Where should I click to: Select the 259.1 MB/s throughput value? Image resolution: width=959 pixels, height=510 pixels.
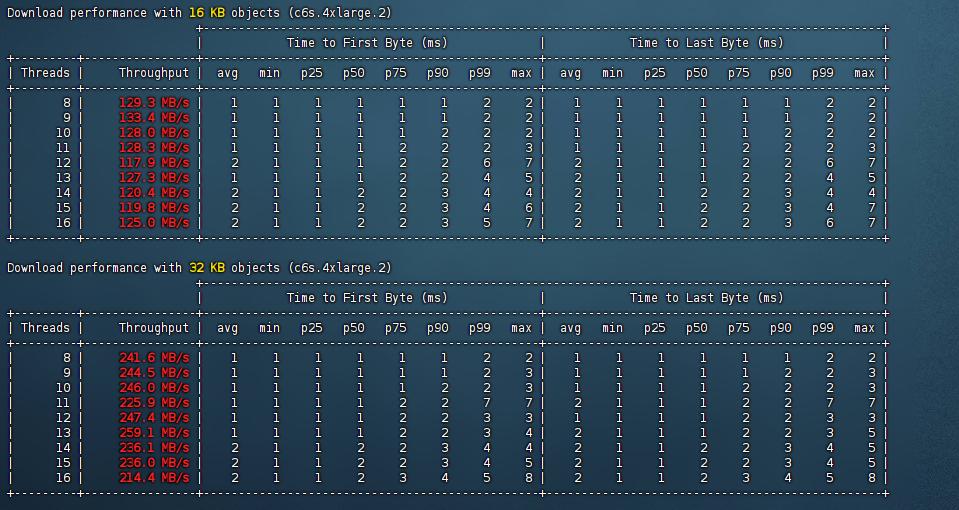click(154, 432)
